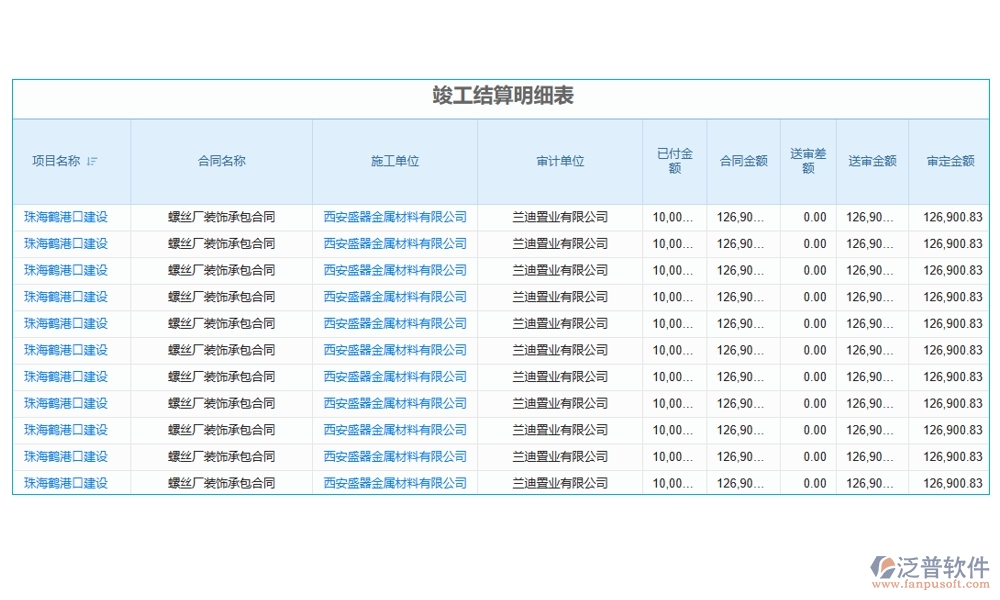Click the 竣工结算明细表 title bar

click(x=500, y=97)
